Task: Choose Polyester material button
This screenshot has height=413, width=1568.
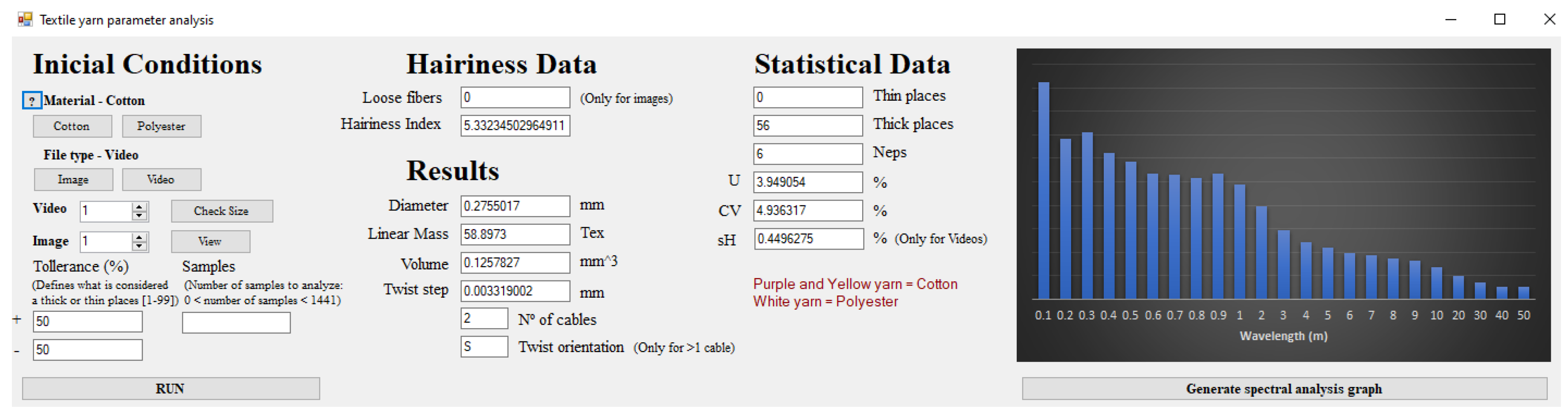Action: [161, 126]
